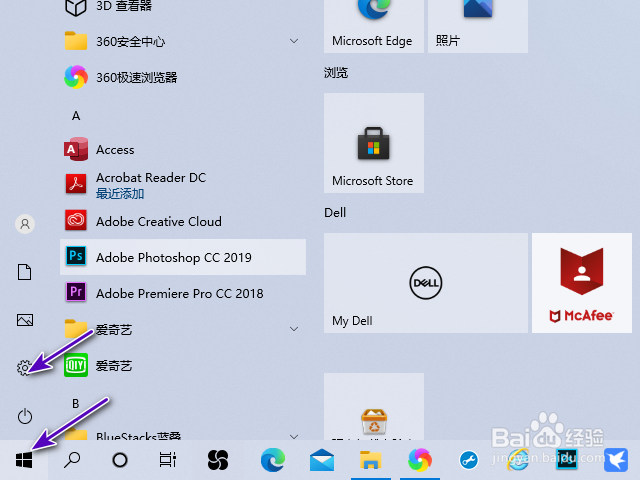Launch Microsoft Edge from taskbar
This screenshot has height=480, width=640.
(273, 460)
